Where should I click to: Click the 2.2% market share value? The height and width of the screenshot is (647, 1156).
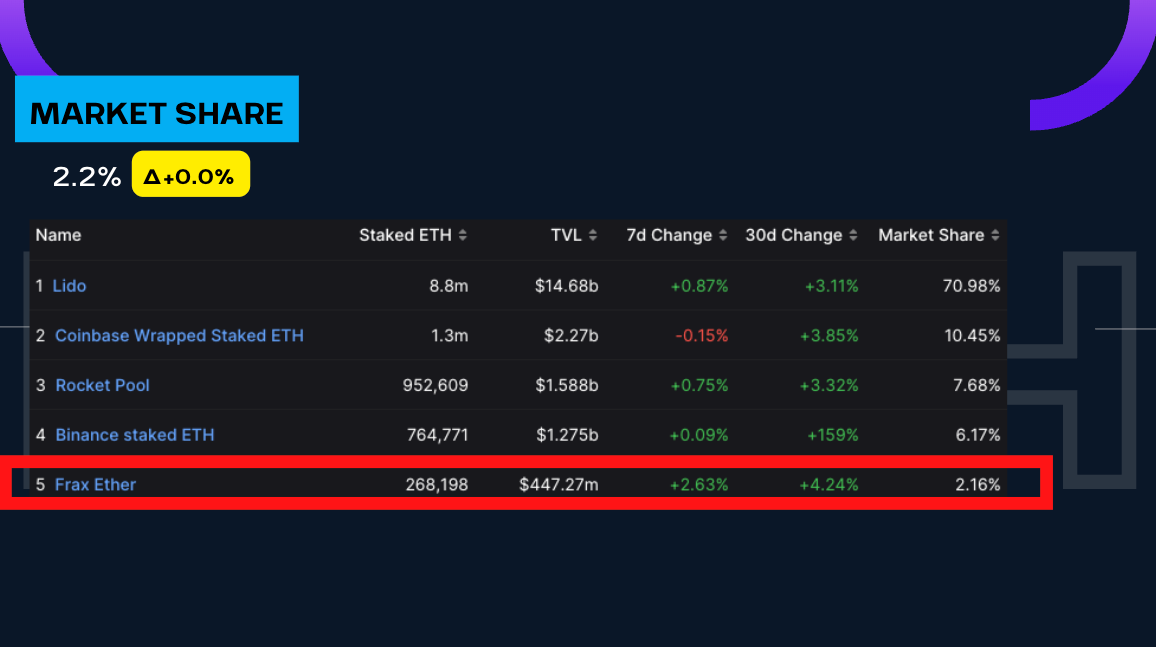pos(86,178)
